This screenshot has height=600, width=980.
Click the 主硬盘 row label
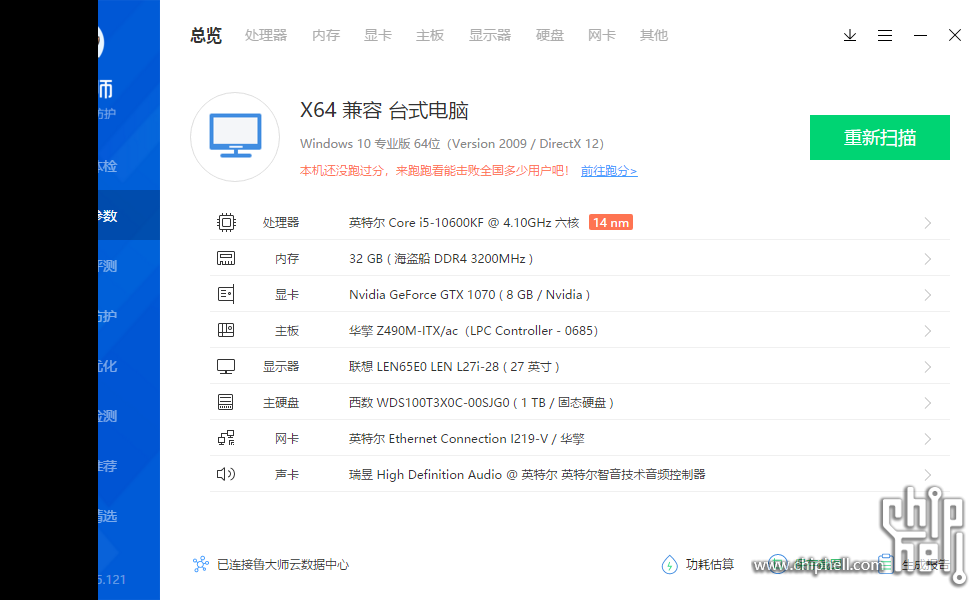coord(281,402)
